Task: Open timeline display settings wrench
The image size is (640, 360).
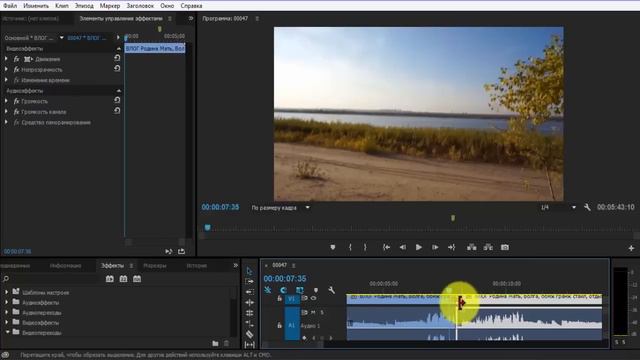Action: [331, 290]
